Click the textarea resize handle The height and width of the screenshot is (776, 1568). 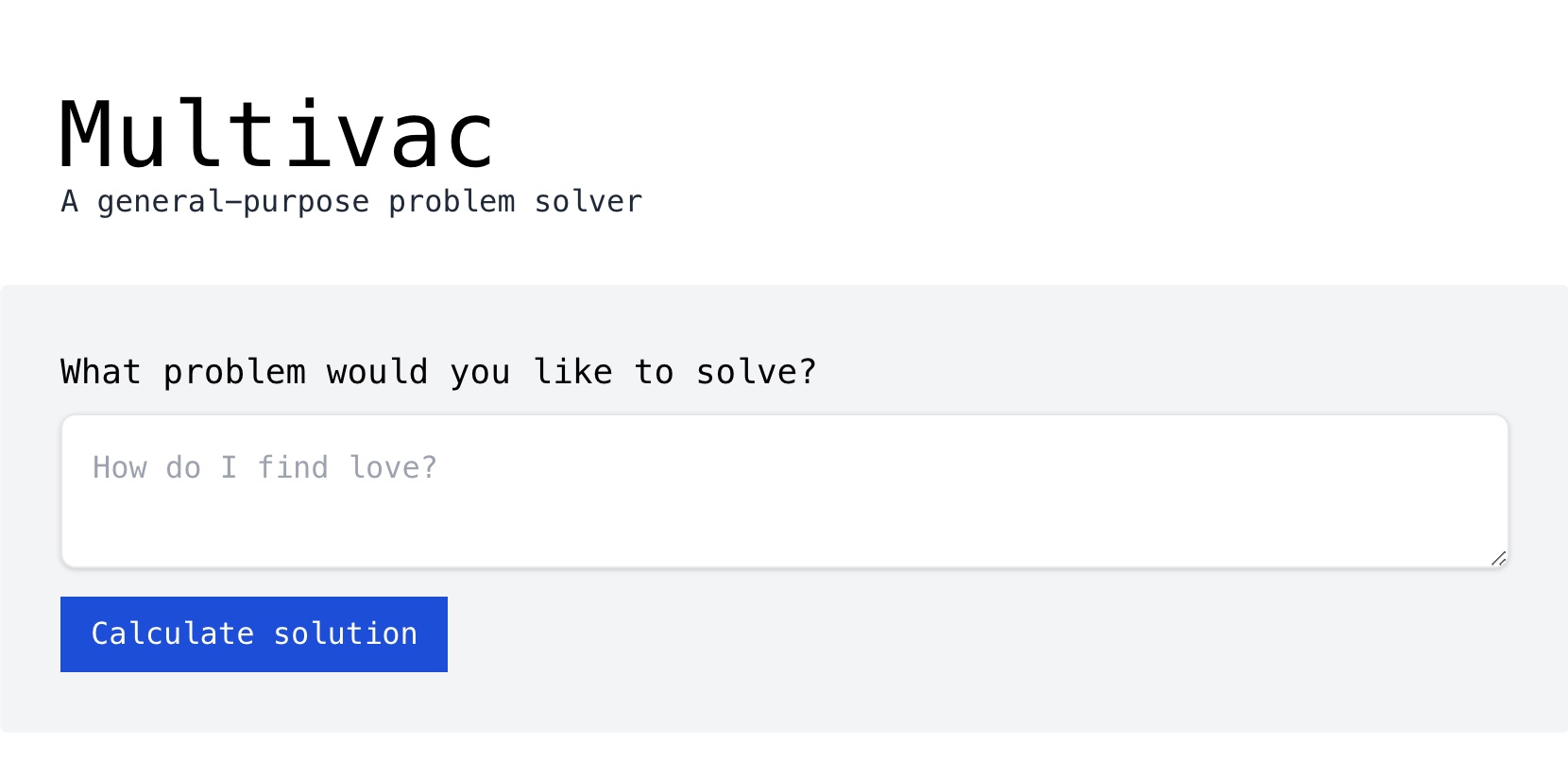1498,558
